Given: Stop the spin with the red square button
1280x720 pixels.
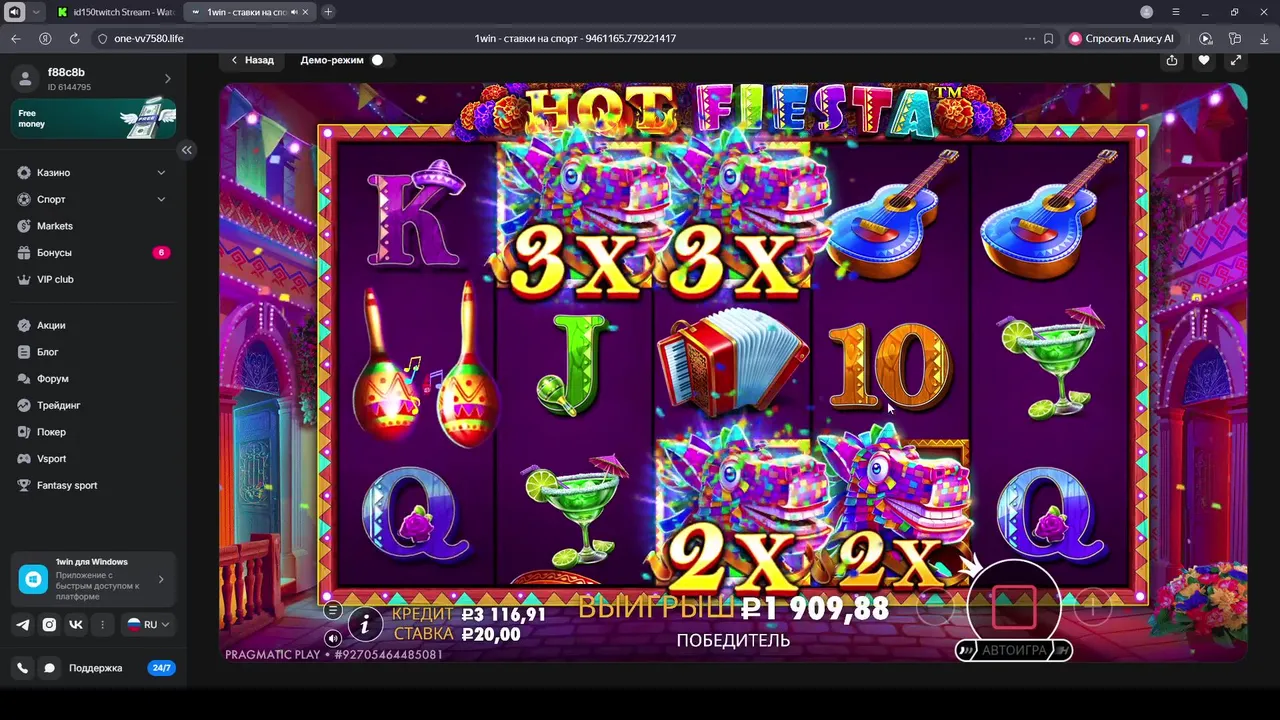Looking at the screenshot, I should click(1013, 607).
